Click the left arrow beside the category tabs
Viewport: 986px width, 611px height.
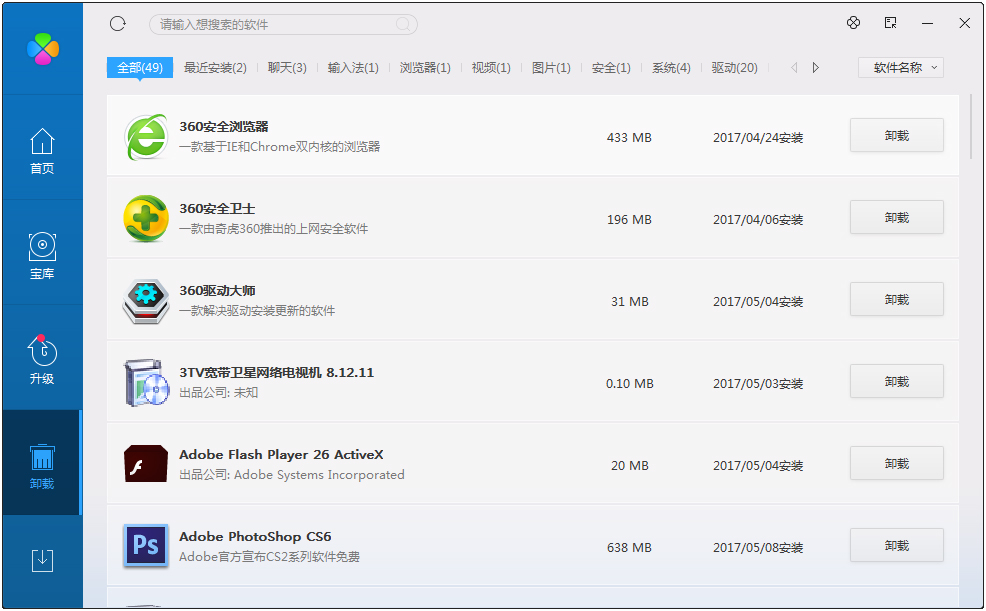pos(795,67)
